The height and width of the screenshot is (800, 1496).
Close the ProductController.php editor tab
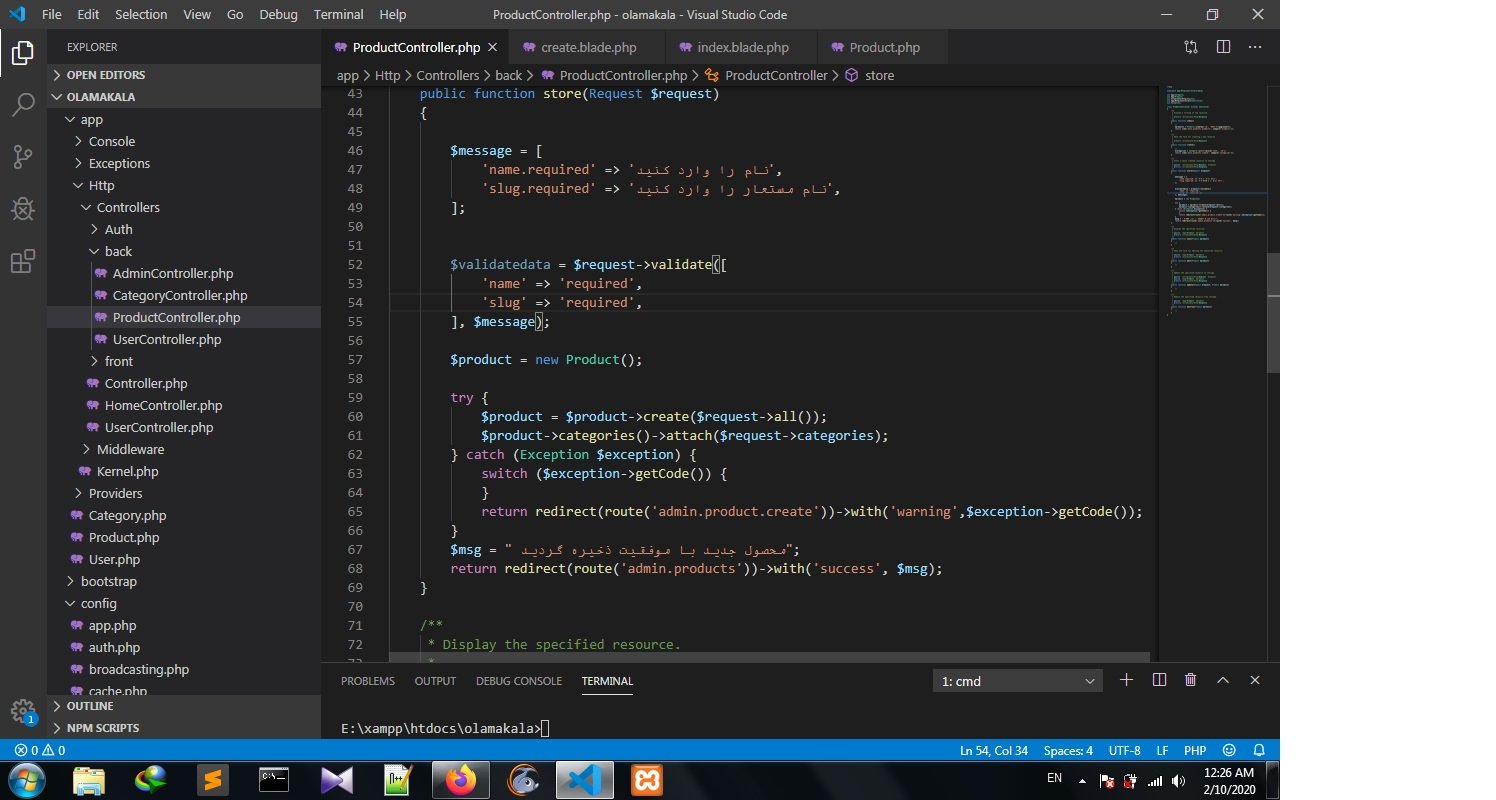[x=494, y=47]
